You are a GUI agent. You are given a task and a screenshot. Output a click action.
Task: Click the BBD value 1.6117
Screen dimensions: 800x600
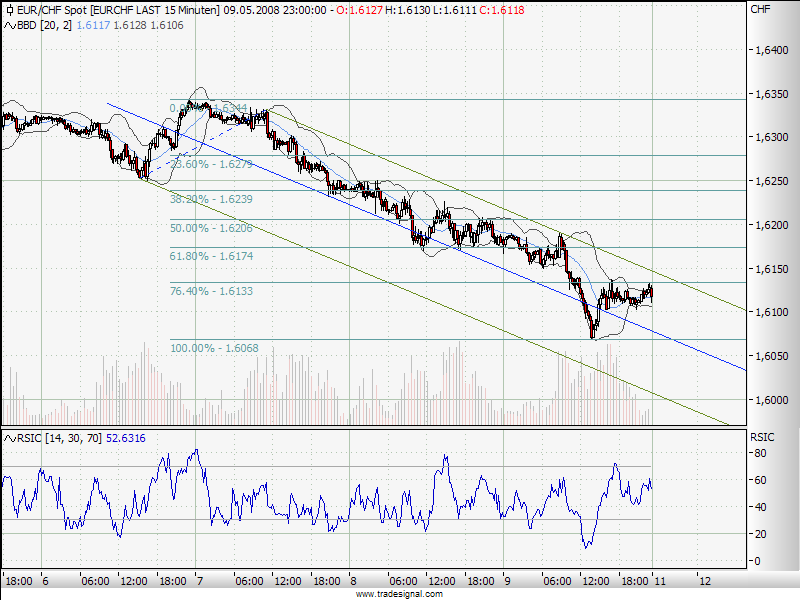pyautogui.click(x=93, y=26)
